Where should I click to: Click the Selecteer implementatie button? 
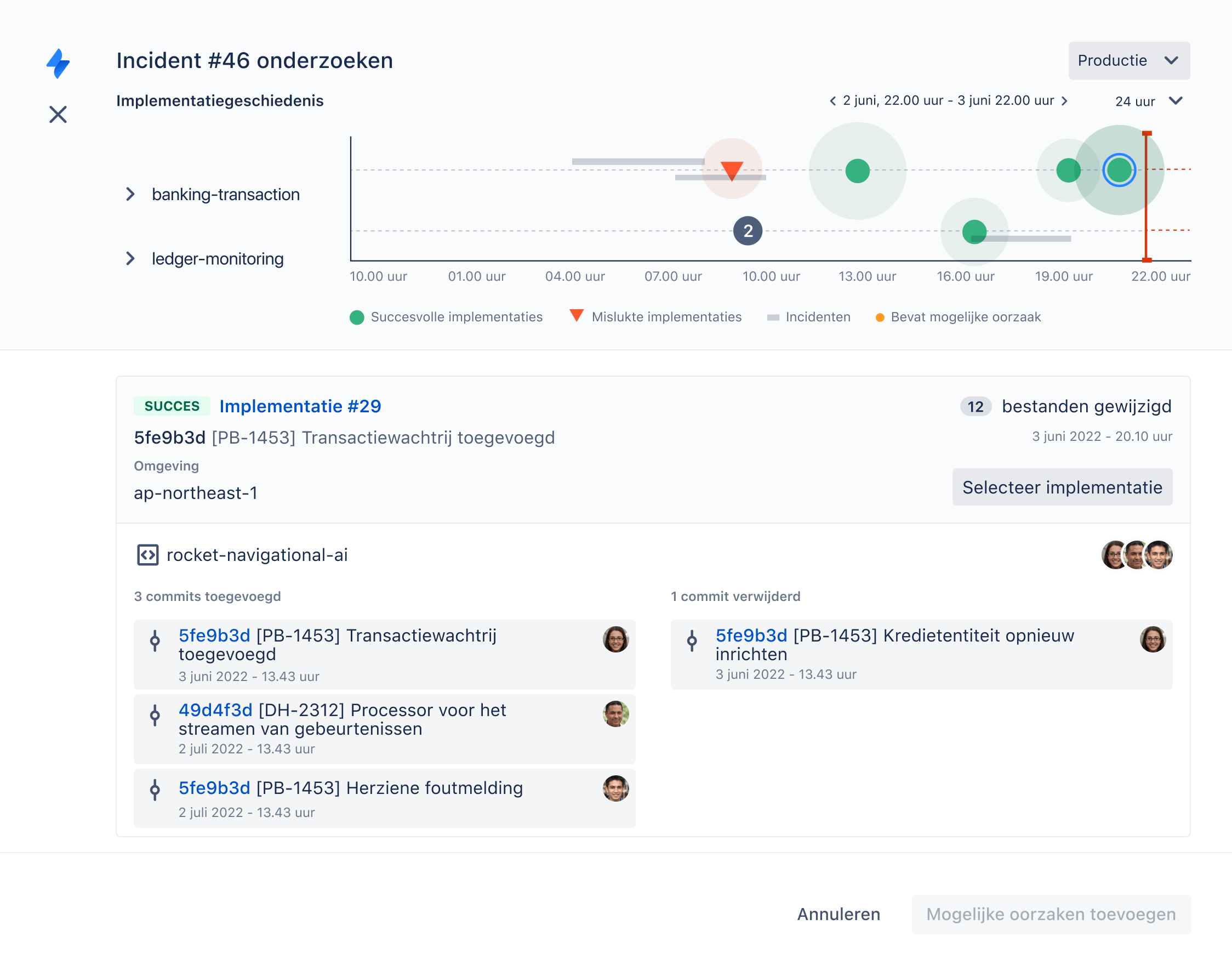1062,487
